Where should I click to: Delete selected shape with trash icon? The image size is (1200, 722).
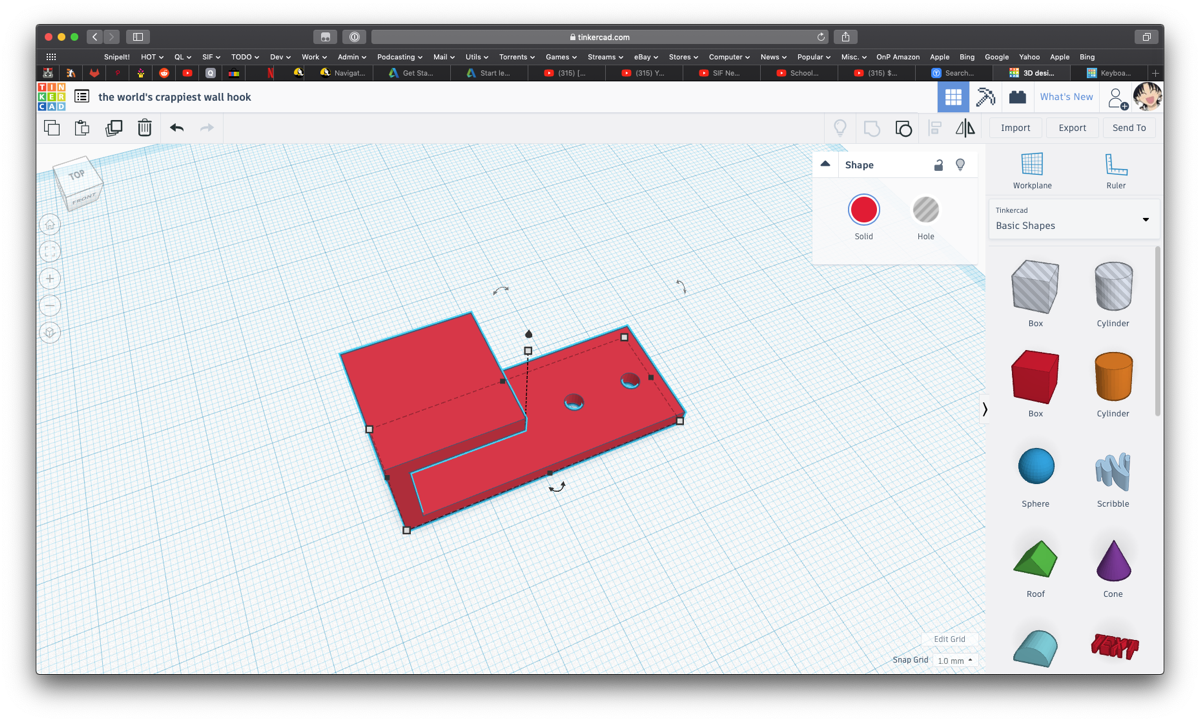coord(145,128)
